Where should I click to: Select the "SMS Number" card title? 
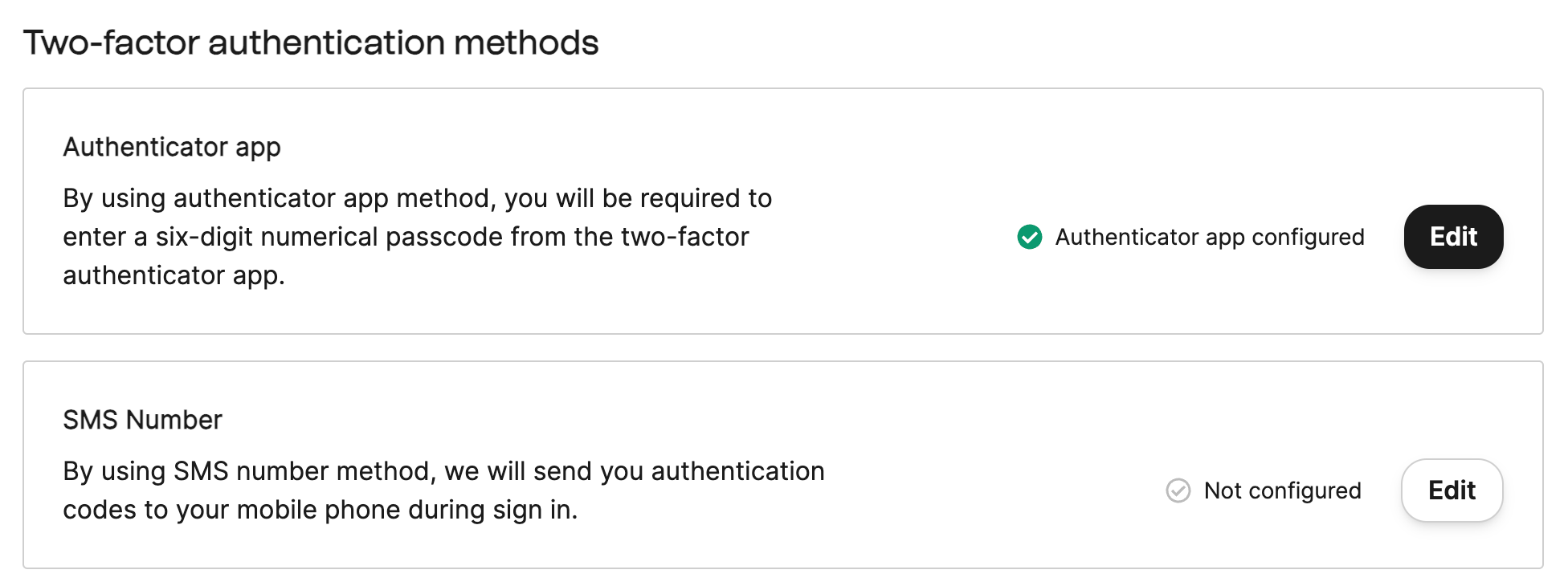(x=142, y=420)
